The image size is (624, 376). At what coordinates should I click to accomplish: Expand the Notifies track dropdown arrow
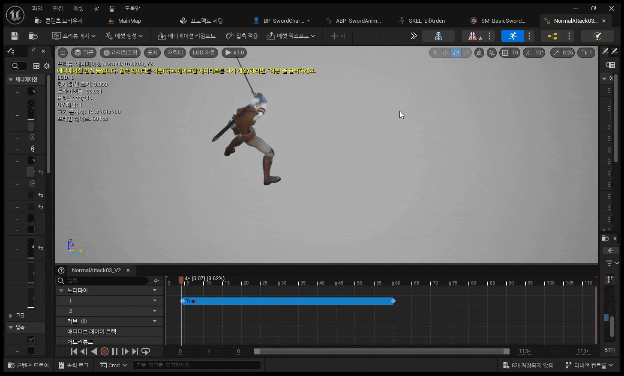click(155, 290)
